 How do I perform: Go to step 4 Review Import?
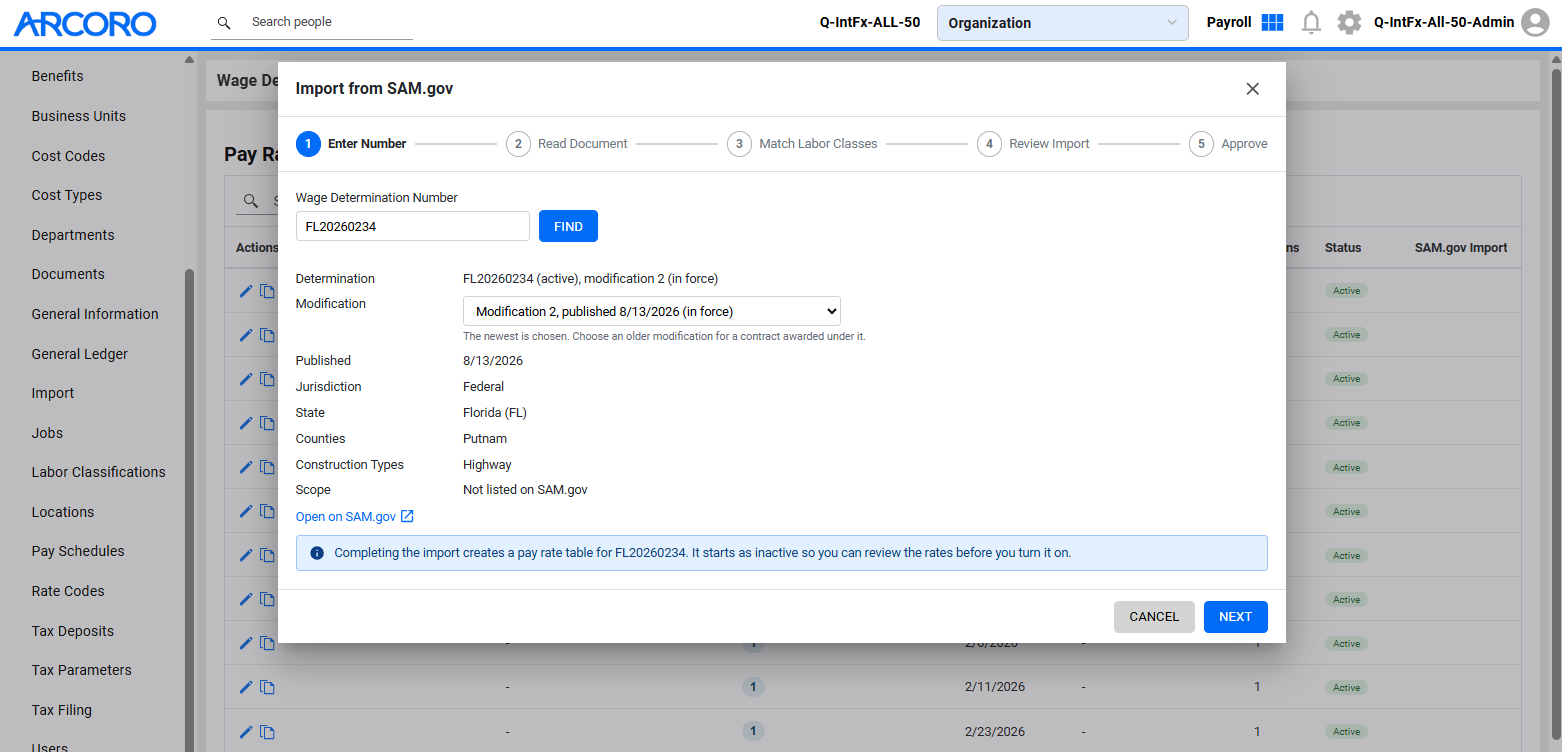pos(1033,144)
